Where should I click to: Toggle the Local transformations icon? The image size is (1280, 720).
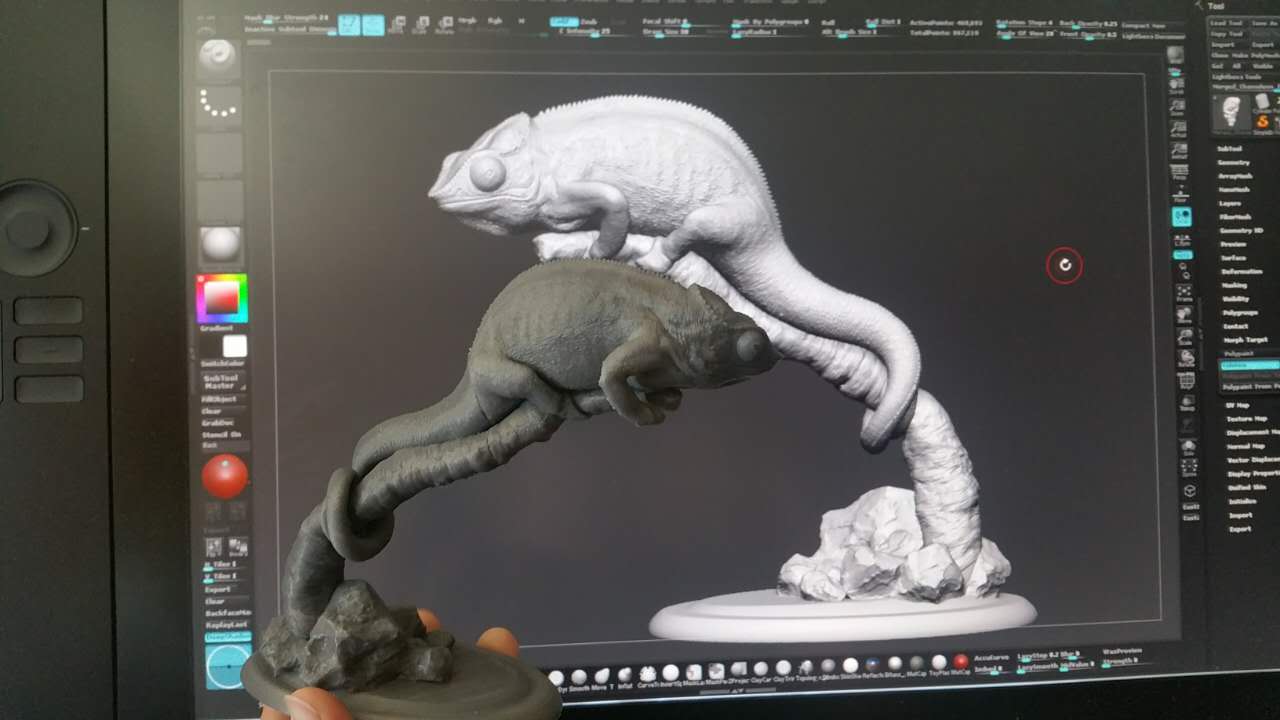(1182, 216)
